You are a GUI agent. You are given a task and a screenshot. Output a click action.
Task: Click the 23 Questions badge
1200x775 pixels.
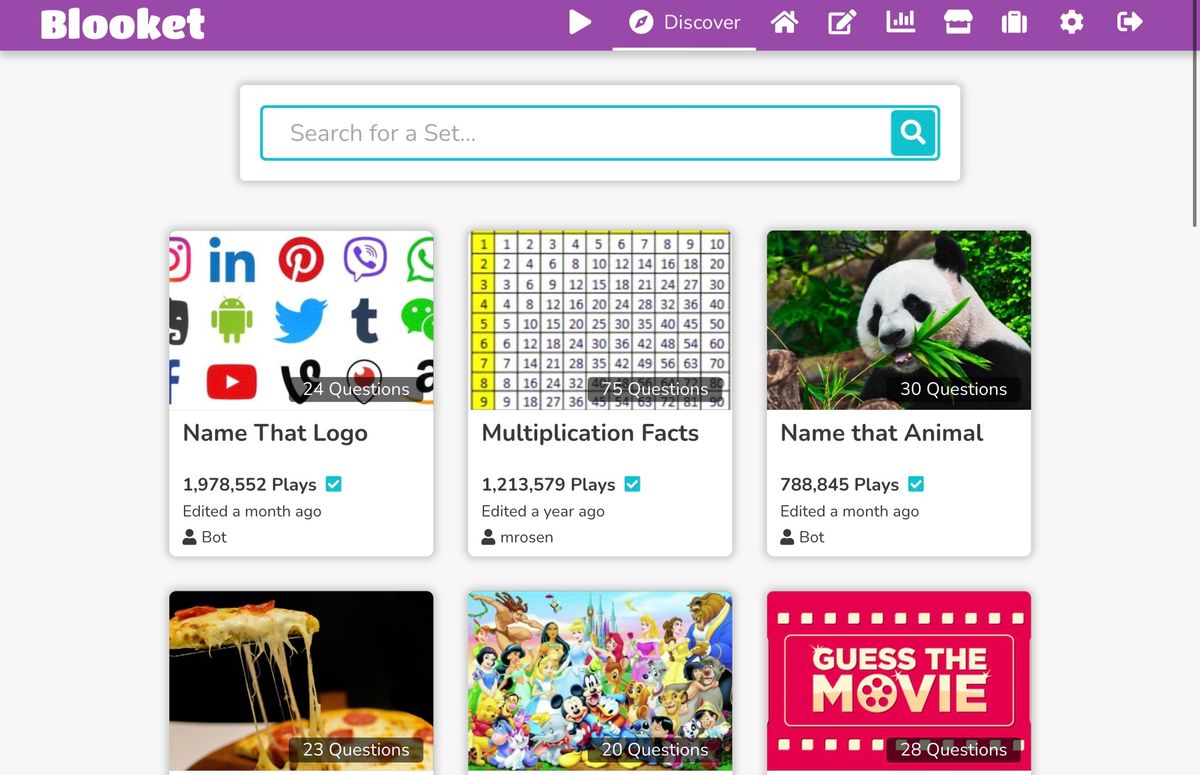[x=356, y=750]
